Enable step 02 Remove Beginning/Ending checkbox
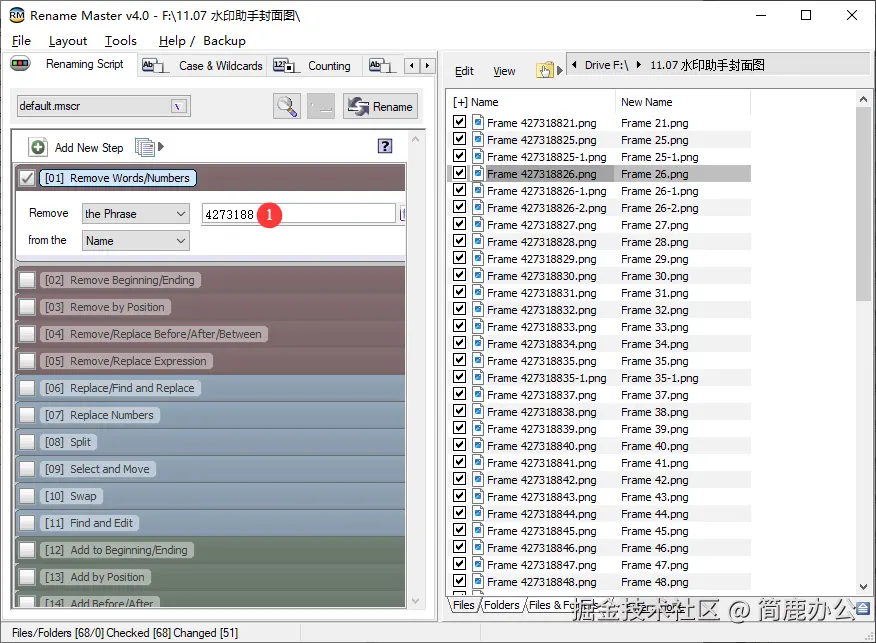 [27, 280]
